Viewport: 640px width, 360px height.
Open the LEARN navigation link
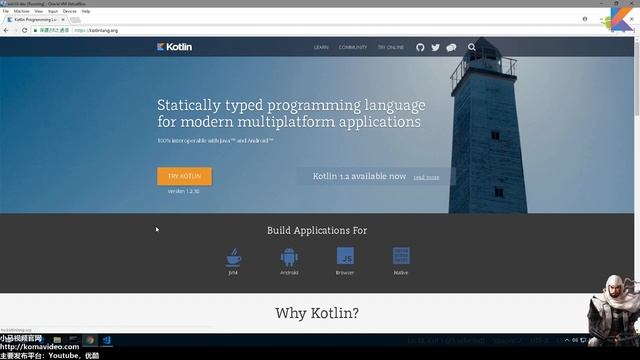click(x=321, y=47)
